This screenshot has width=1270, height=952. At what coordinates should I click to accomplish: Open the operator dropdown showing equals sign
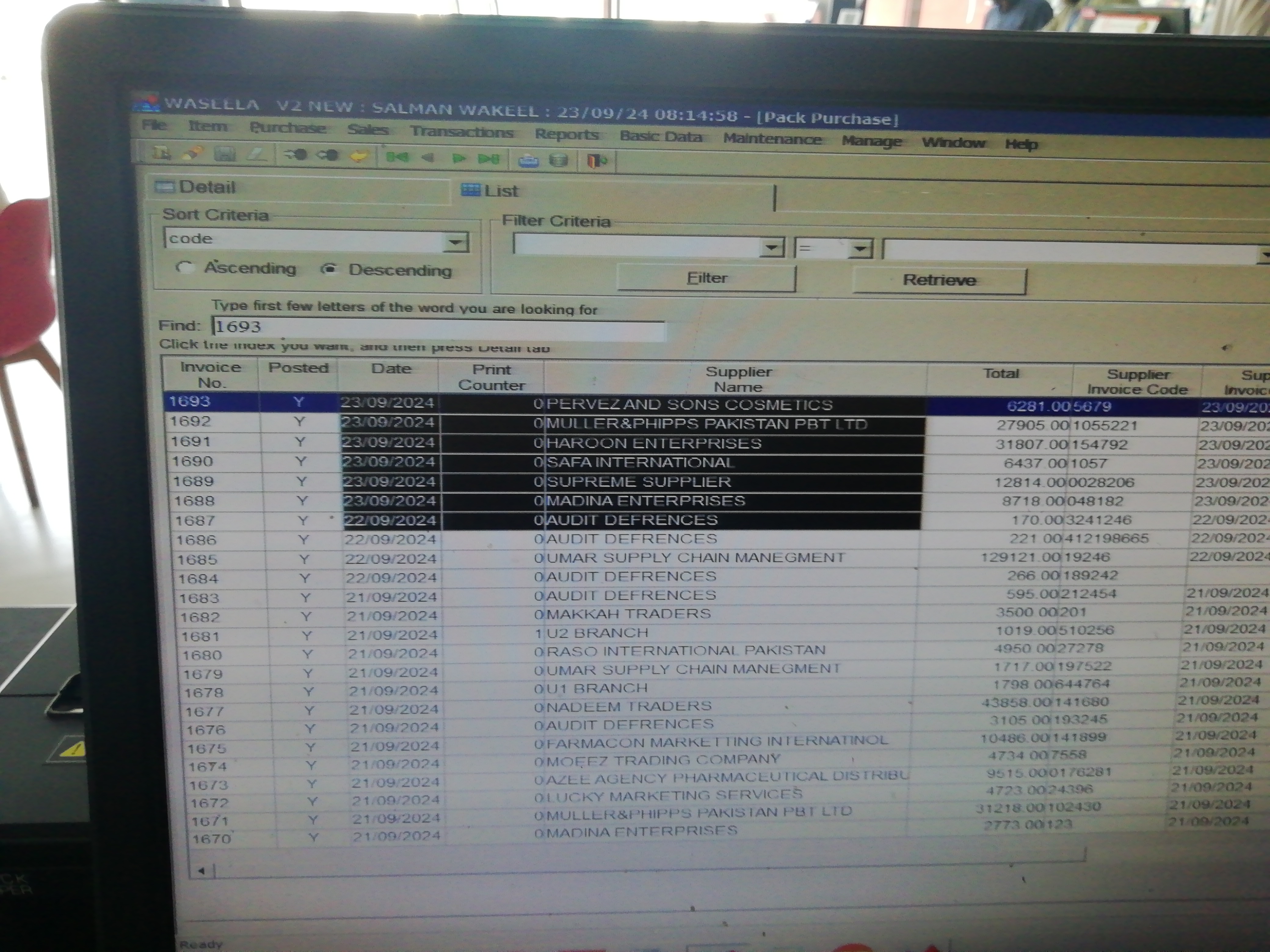coord(859,249)
